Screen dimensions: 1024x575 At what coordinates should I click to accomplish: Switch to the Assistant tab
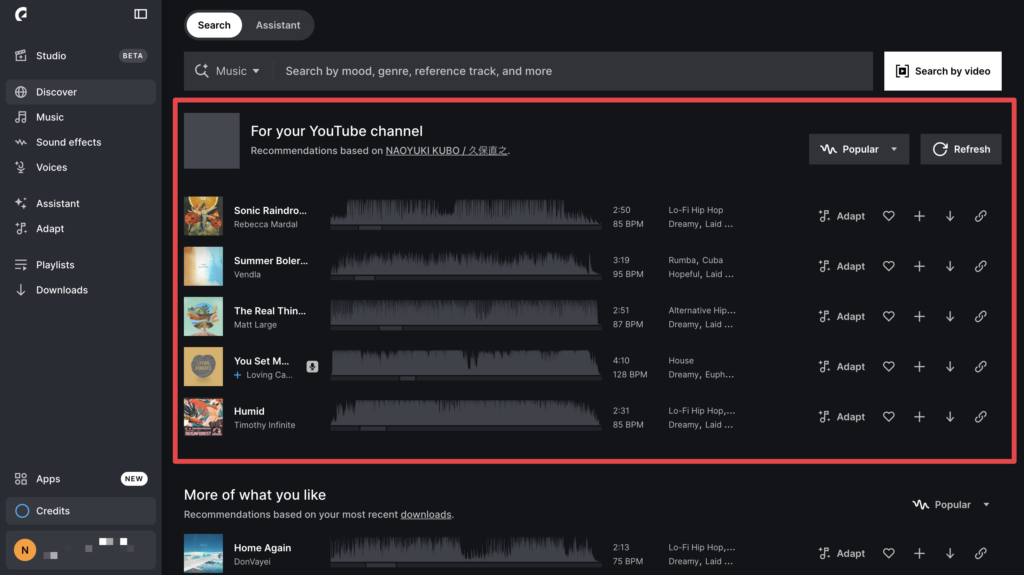tap(278, 25)
